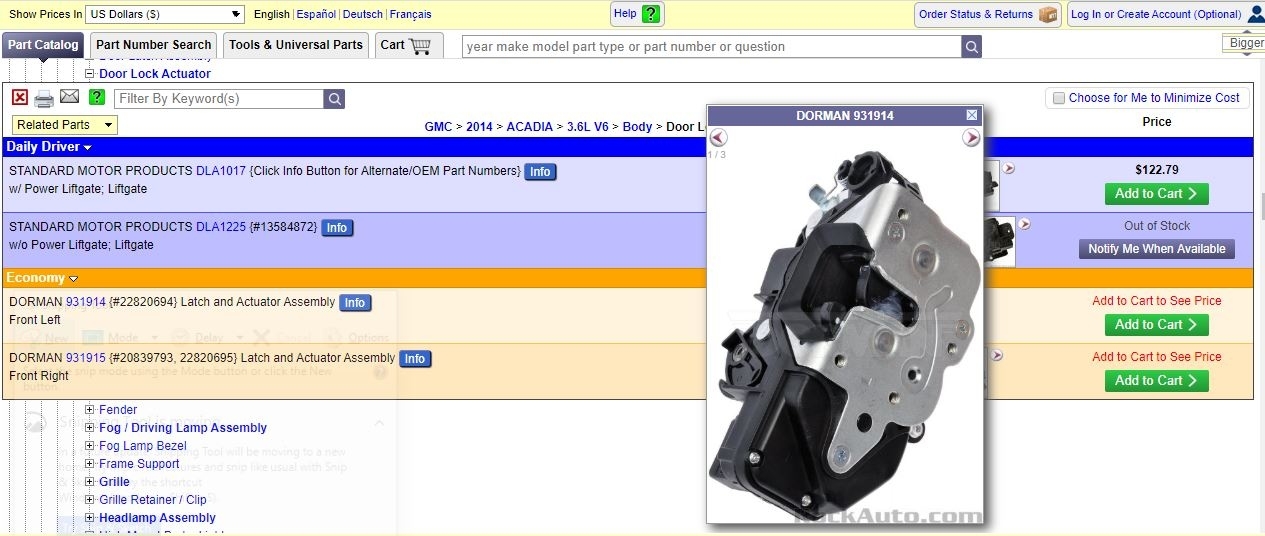Image resolution: width=1265 pixels, height=536 pixels.
Task: Switch language to English
Action: pyautogui.click(x=272, y=14)
